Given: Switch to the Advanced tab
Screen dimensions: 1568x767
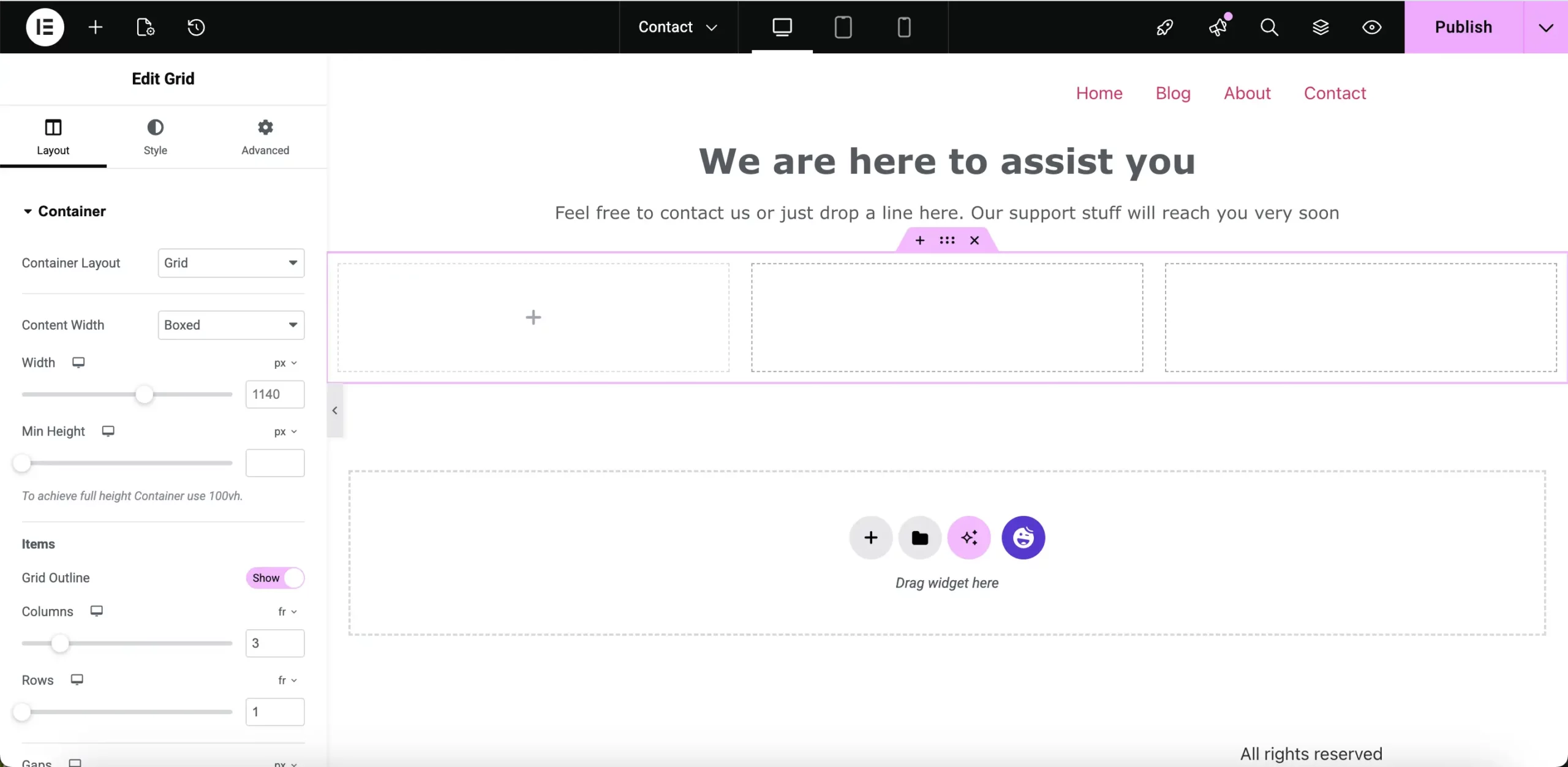Looking at the screenshot, I should (265, 137).
